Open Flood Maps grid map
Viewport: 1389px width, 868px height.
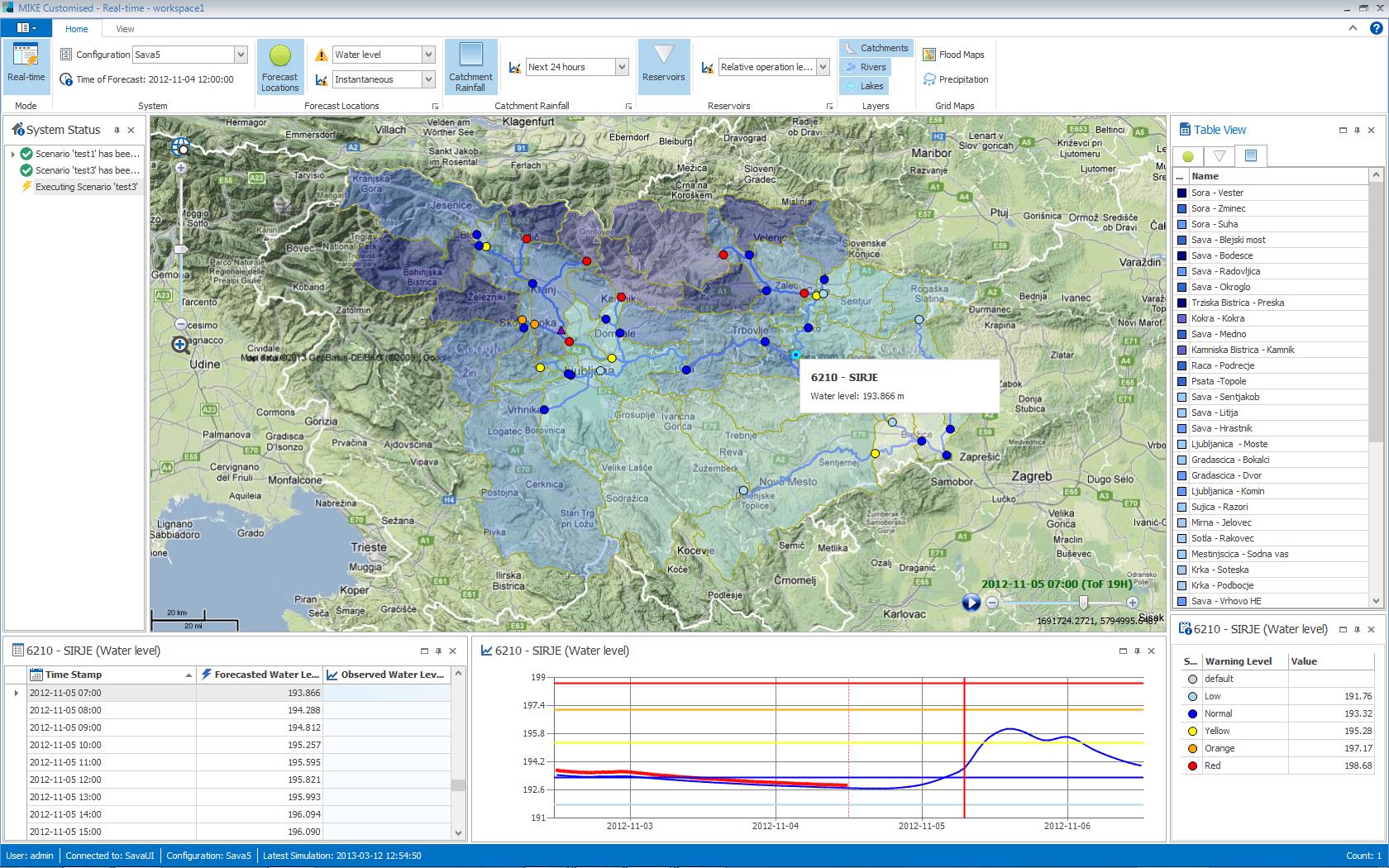pyautogui.click(x=954, y=55)
